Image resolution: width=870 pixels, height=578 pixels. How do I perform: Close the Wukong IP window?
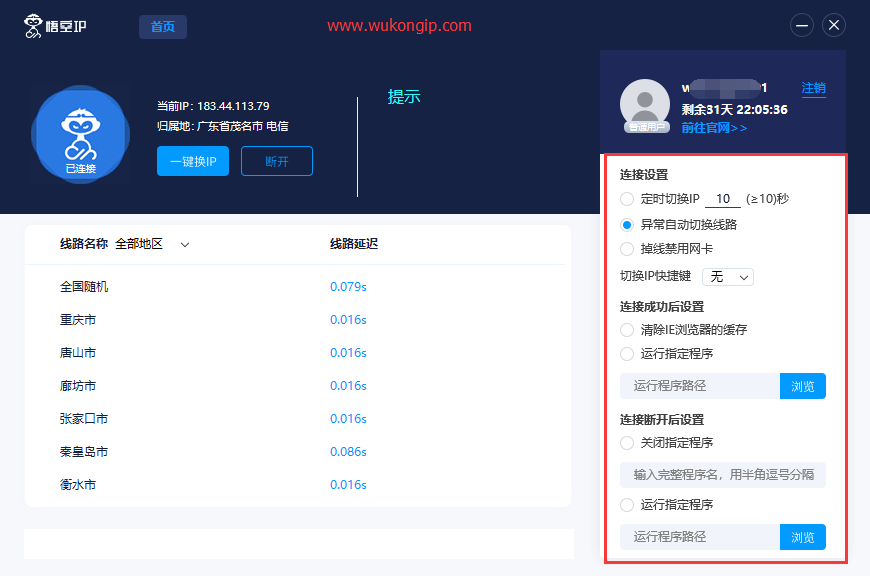833,26
